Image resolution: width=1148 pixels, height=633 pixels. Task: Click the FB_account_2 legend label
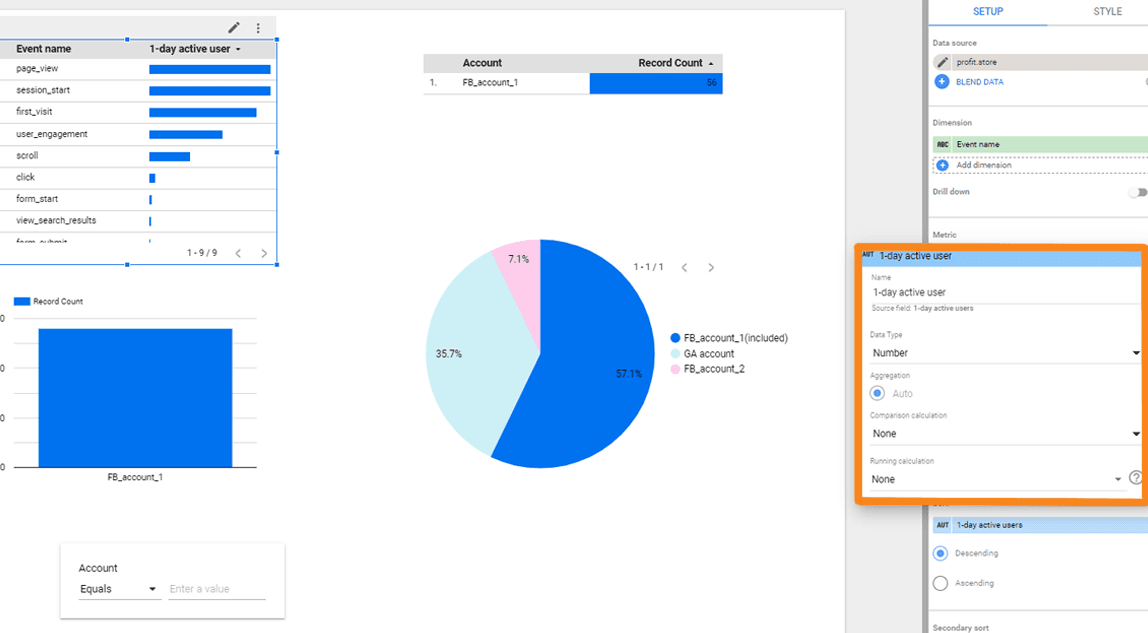coord(714,369)
